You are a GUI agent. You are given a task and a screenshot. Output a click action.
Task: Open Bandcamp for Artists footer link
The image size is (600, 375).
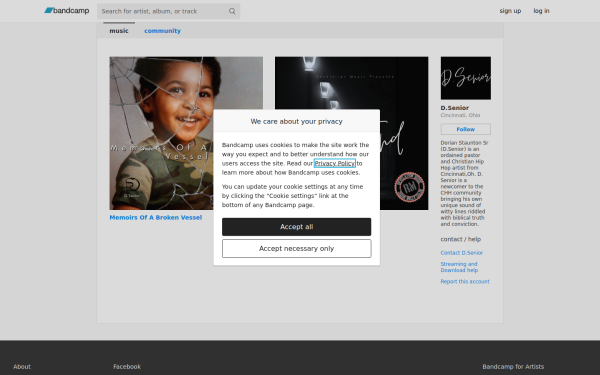pos(513,367)
